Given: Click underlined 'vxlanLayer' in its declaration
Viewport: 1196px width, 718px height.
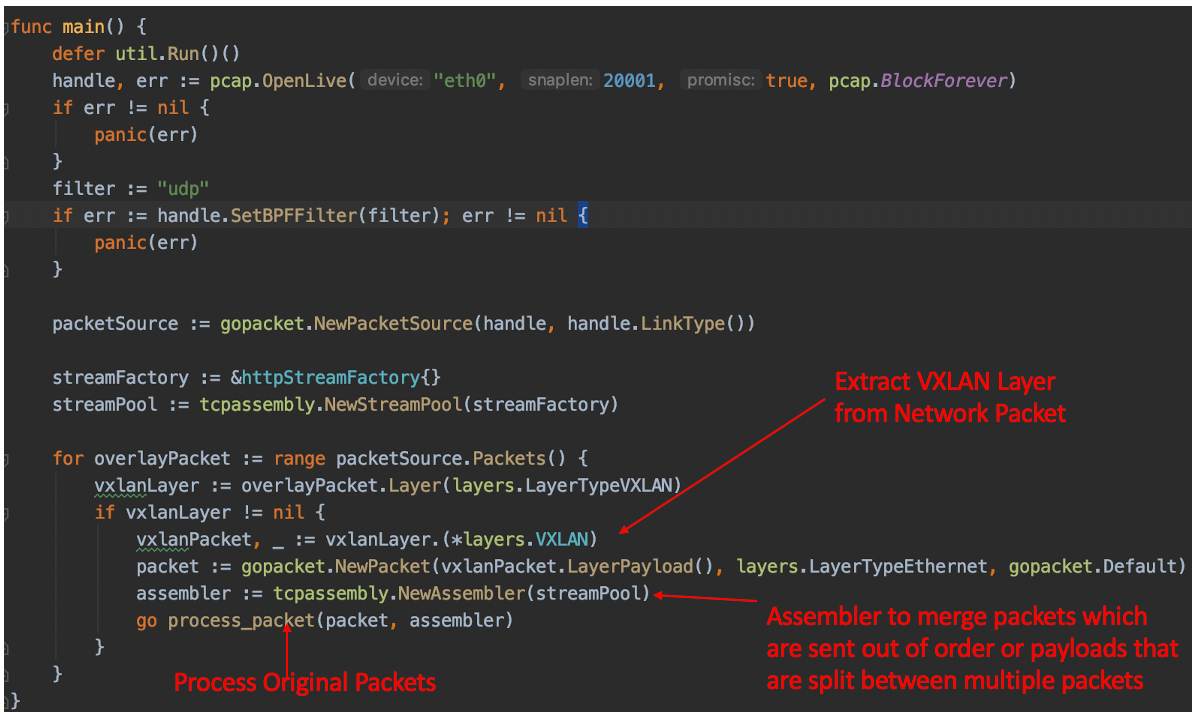Looking at the screenshot, I should coord(146,486).
